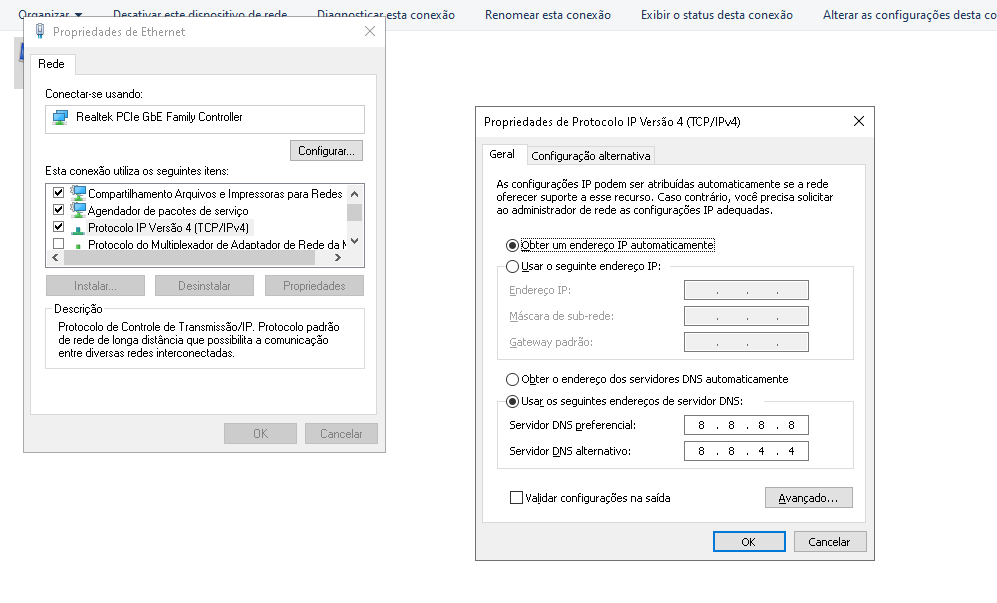Screen dimensions: 997x603
Task: Close the TCP/IPv4 properties dialog
Action: [858, 121]
